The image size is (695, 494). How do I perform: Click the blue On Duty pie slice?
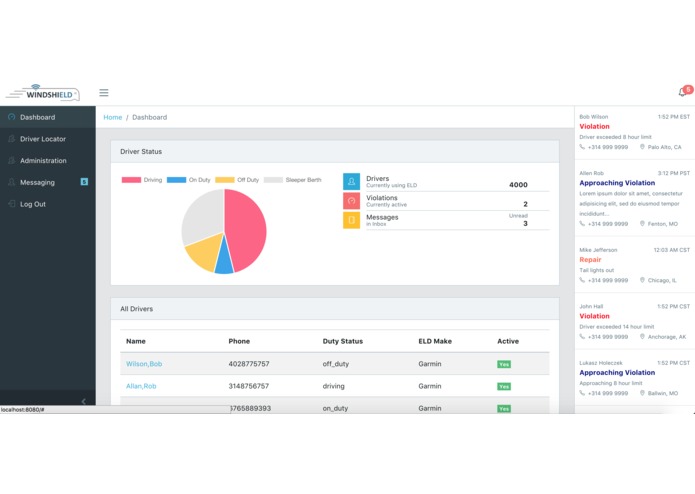click(x=224, y=261)
